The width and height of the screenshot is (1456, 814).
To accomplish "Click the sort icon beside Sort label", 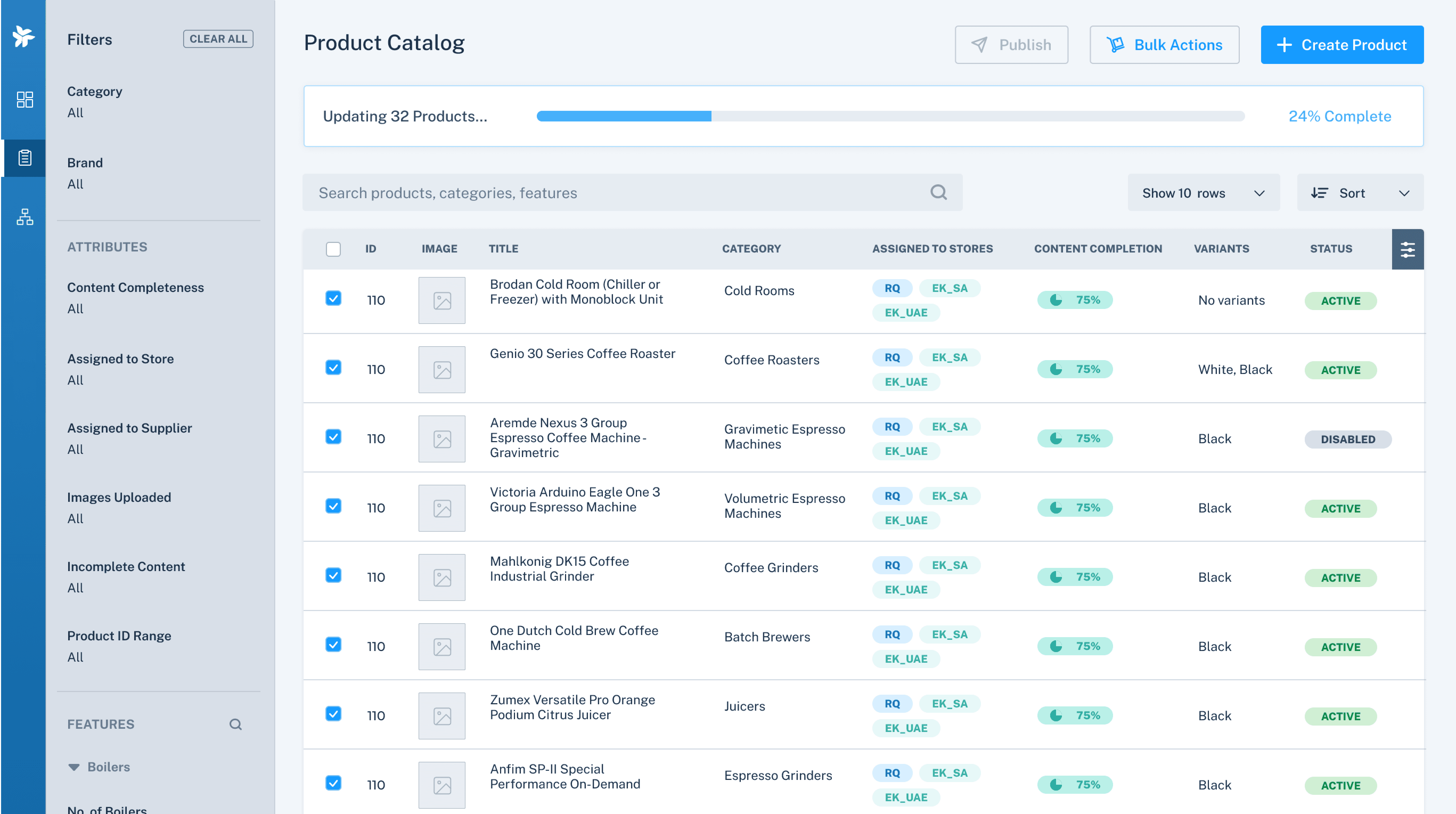I will click(1319, 193).
